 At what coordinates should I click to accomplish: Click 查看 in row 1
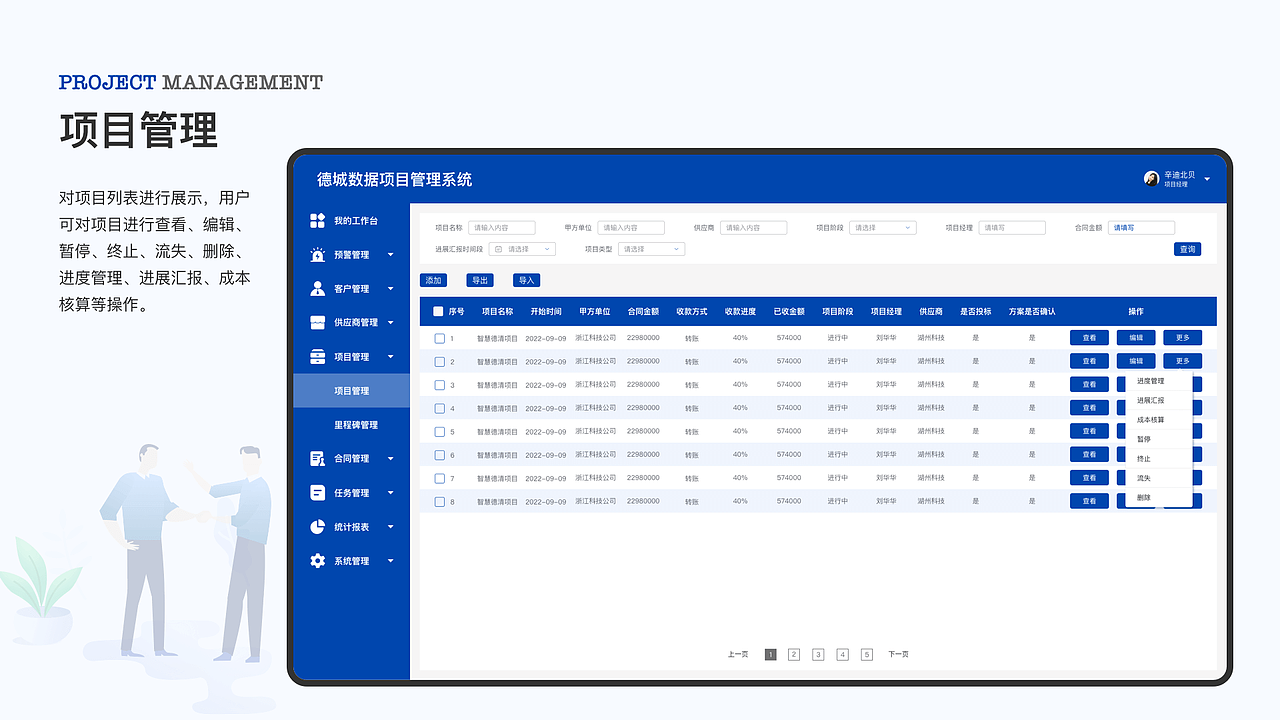(1089, 338)
